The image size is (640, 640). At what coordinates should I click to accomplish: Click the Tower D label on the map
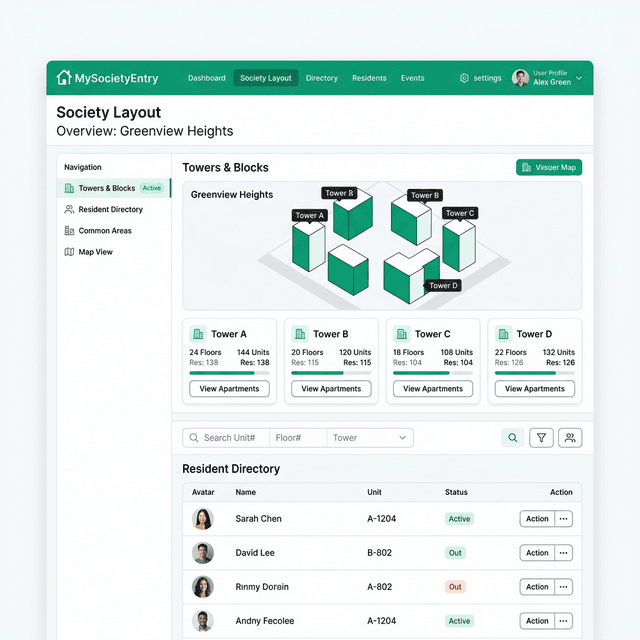tap(443, 286)
